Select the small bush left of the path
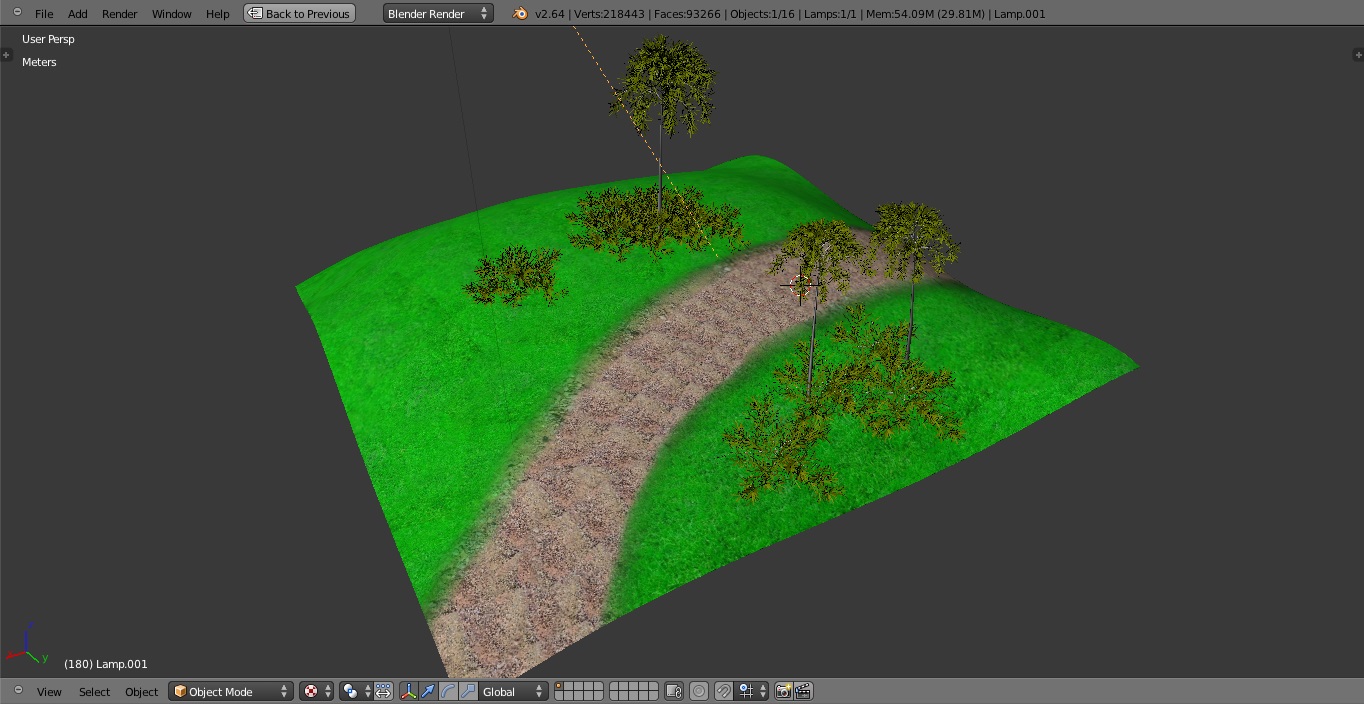Screen dimensions: 1364x704 point(514,276)
